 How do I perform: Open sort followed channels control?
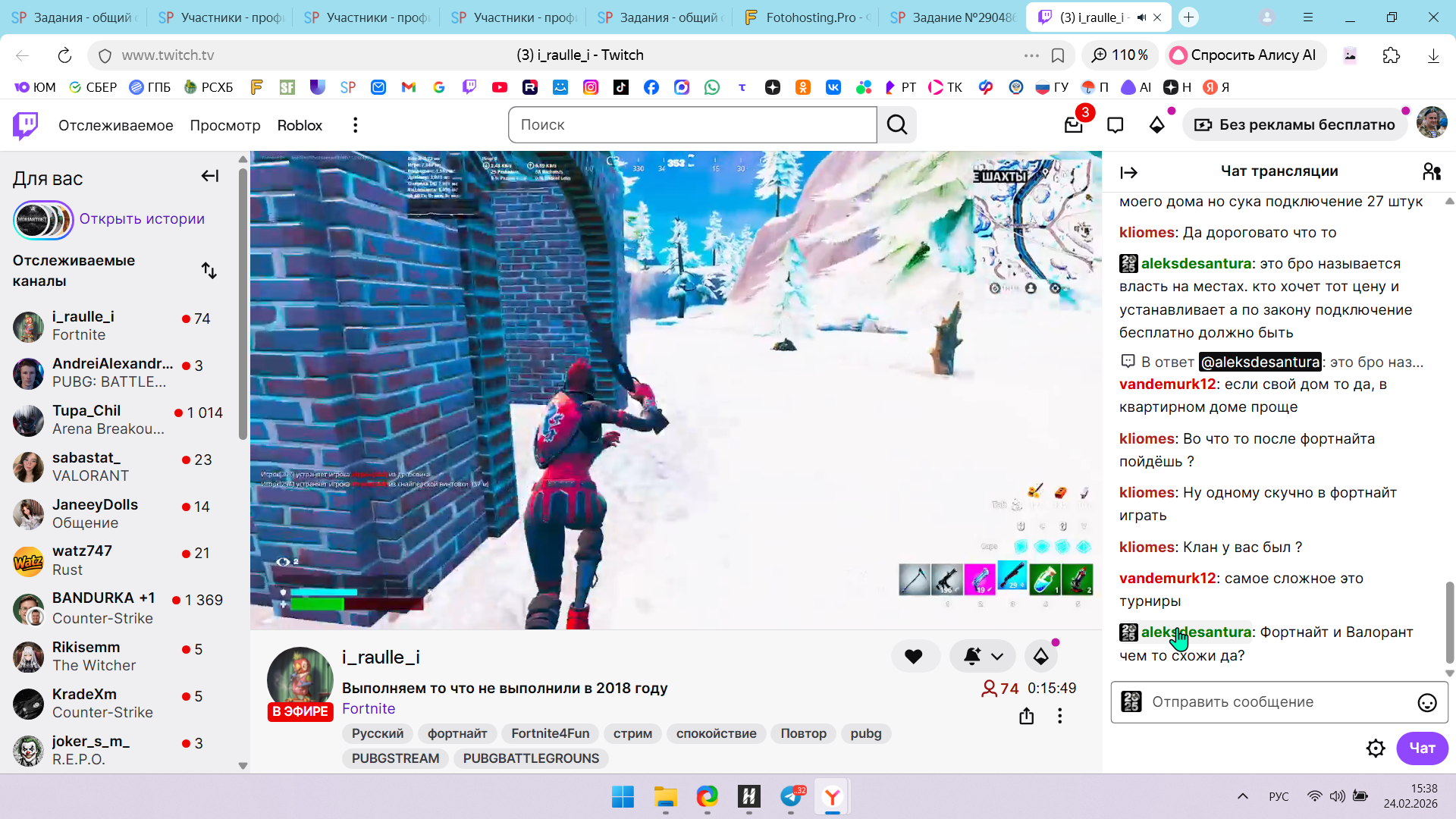(209, 271)
